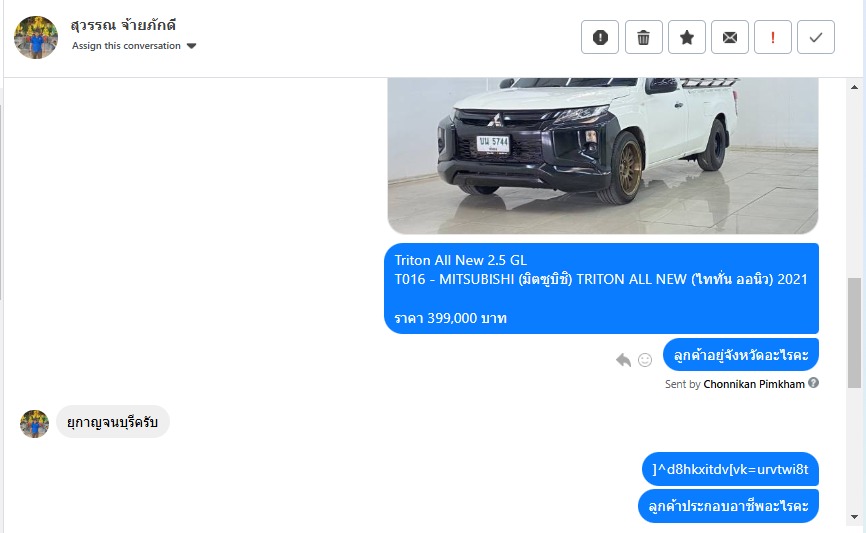866x533 pixels.
Task: Mark the conversation as spam with the exclamation circle icon
Action: (x=600, y=37)
